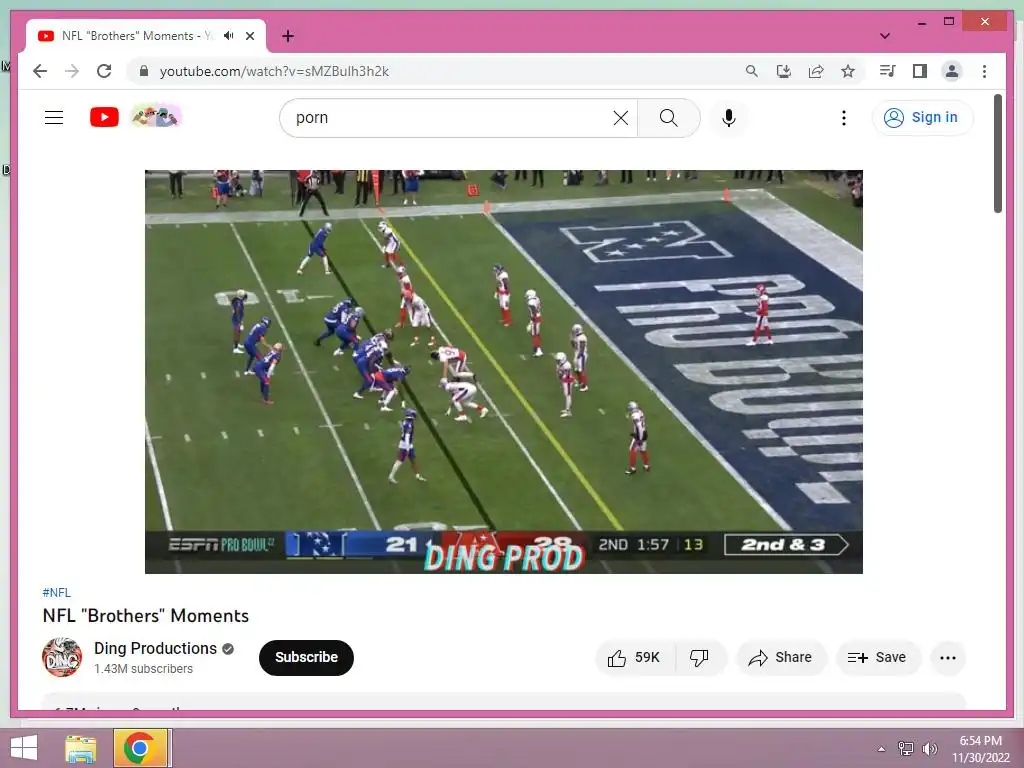1024x768 pixels.
Task: Click the Chrome taskbar icon
Action: point(140,748)
